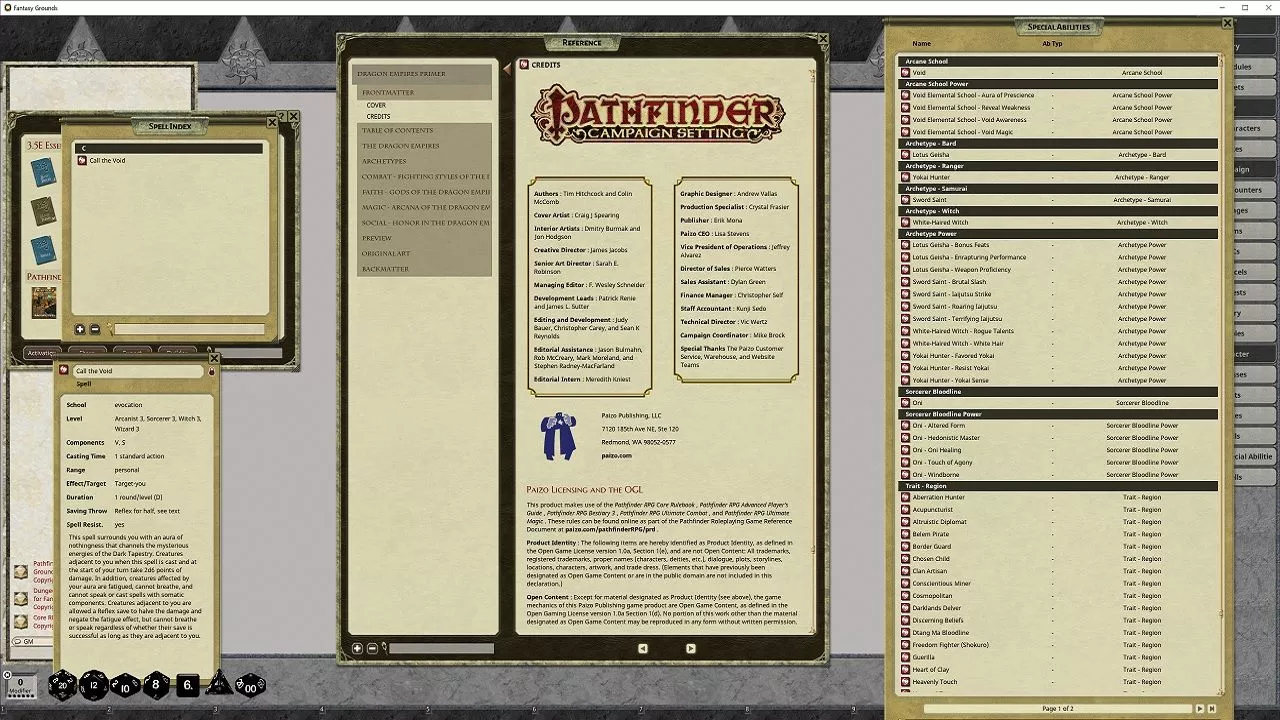The image size is (1280, 720).
Task: Expand Table of Contents in Reference index
Action: click(x=426, y=130)
